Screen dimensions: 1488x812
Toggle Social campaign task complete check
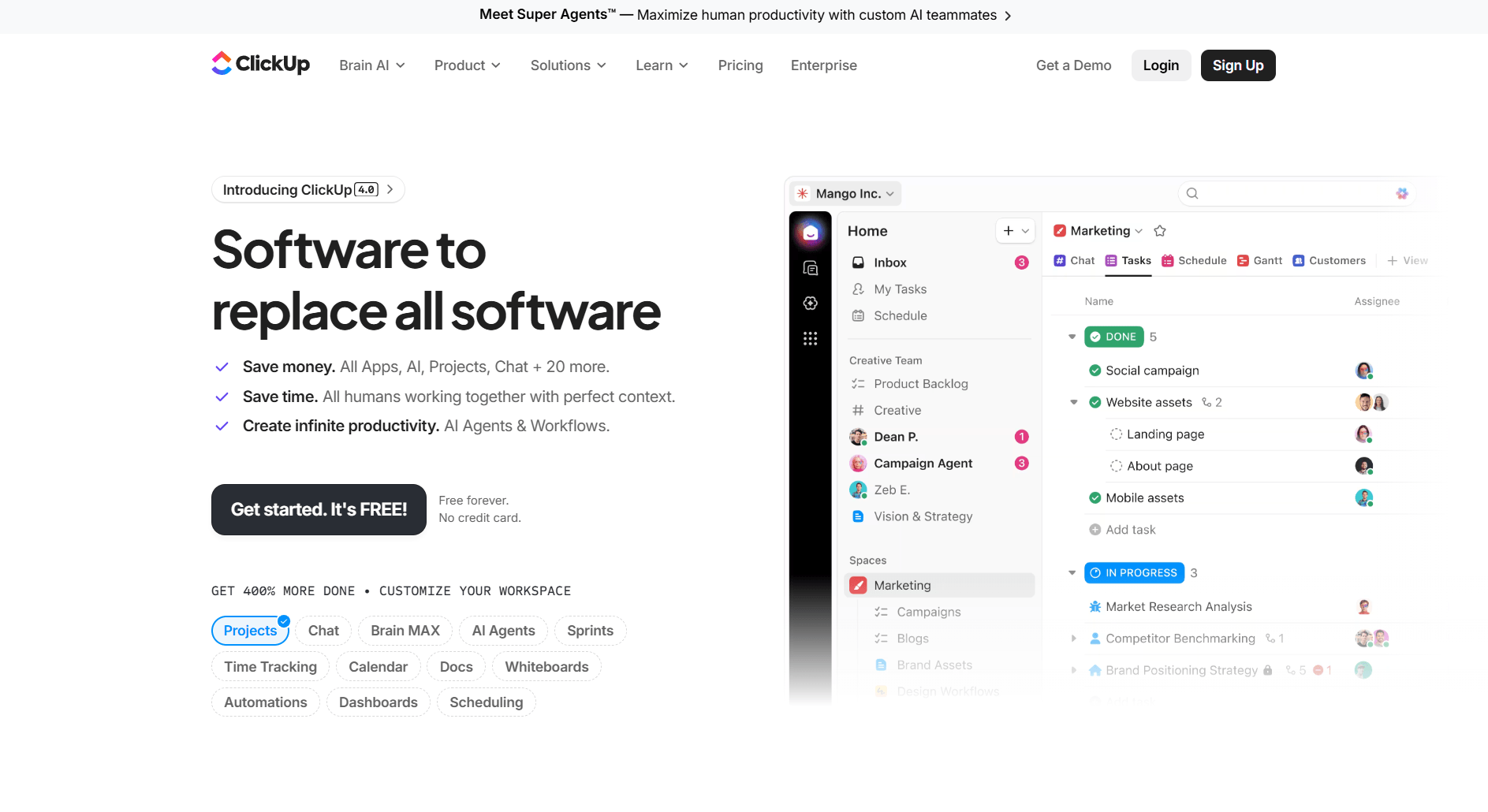point(1095,371)
